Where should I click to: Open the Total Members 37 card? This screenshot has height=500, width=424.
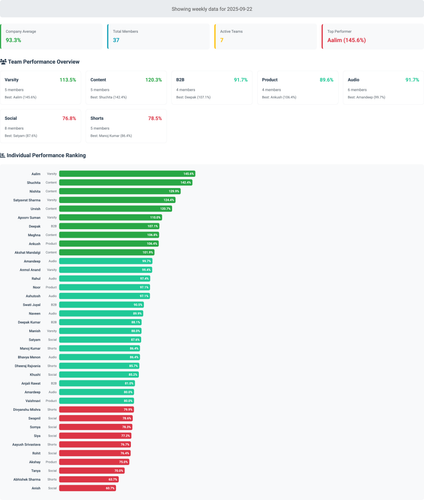158,36
